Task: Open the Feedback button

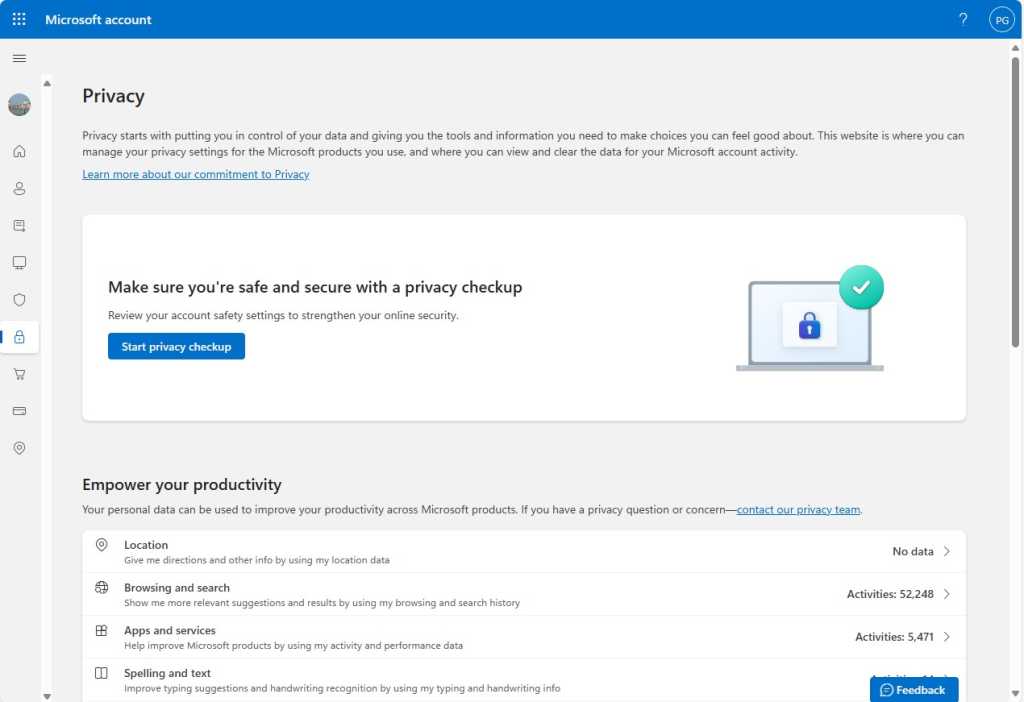Action: pyautogui.click(x=913, y=689)
